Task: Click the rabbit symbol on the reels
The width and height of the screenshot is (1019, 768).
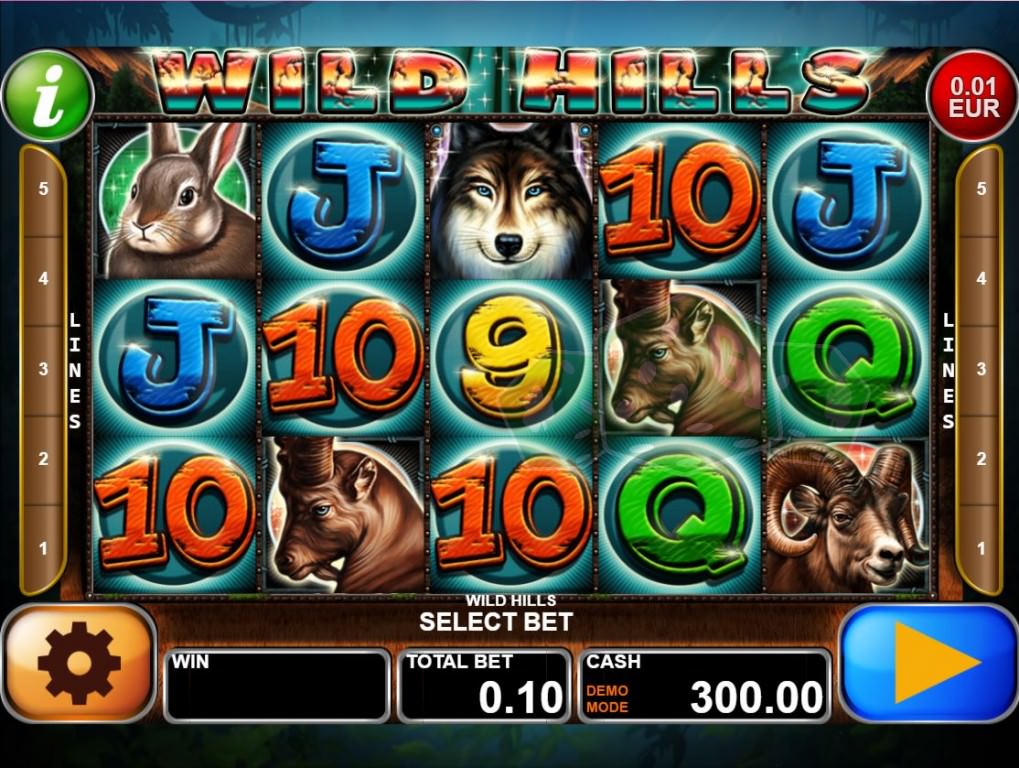Action: pyautogui.click(x=175, y=201)
